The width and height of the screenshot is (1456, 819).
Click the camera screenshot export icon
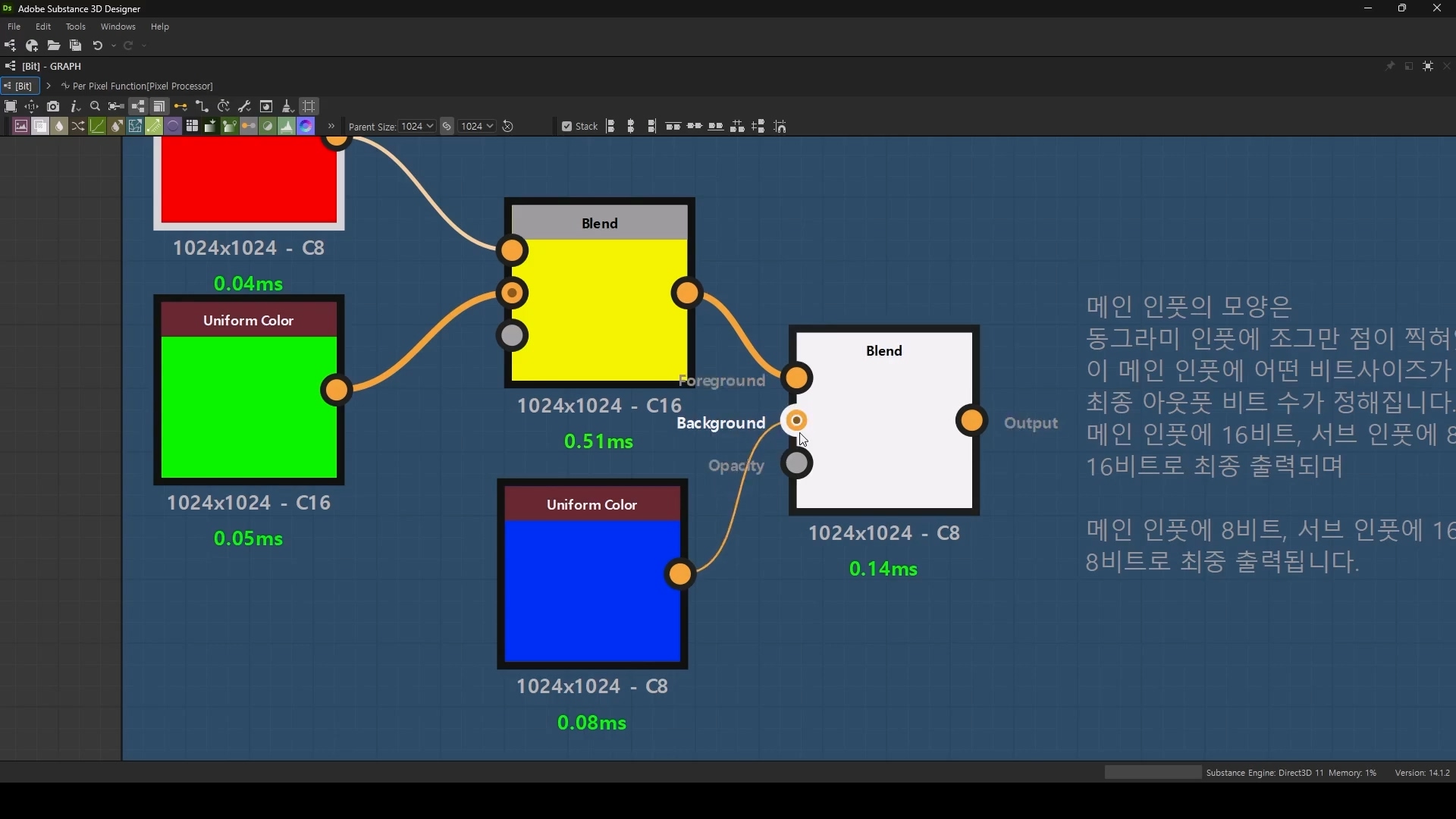53,106
